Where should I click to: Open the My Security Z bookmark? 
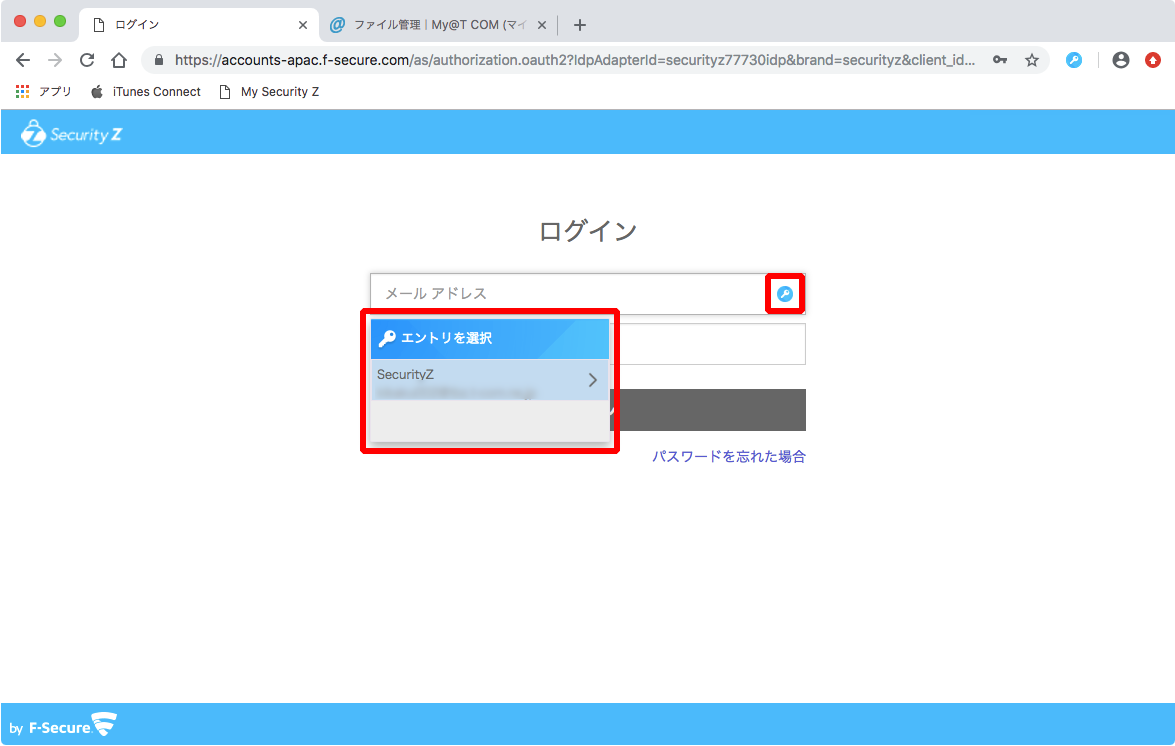(279, 92)
